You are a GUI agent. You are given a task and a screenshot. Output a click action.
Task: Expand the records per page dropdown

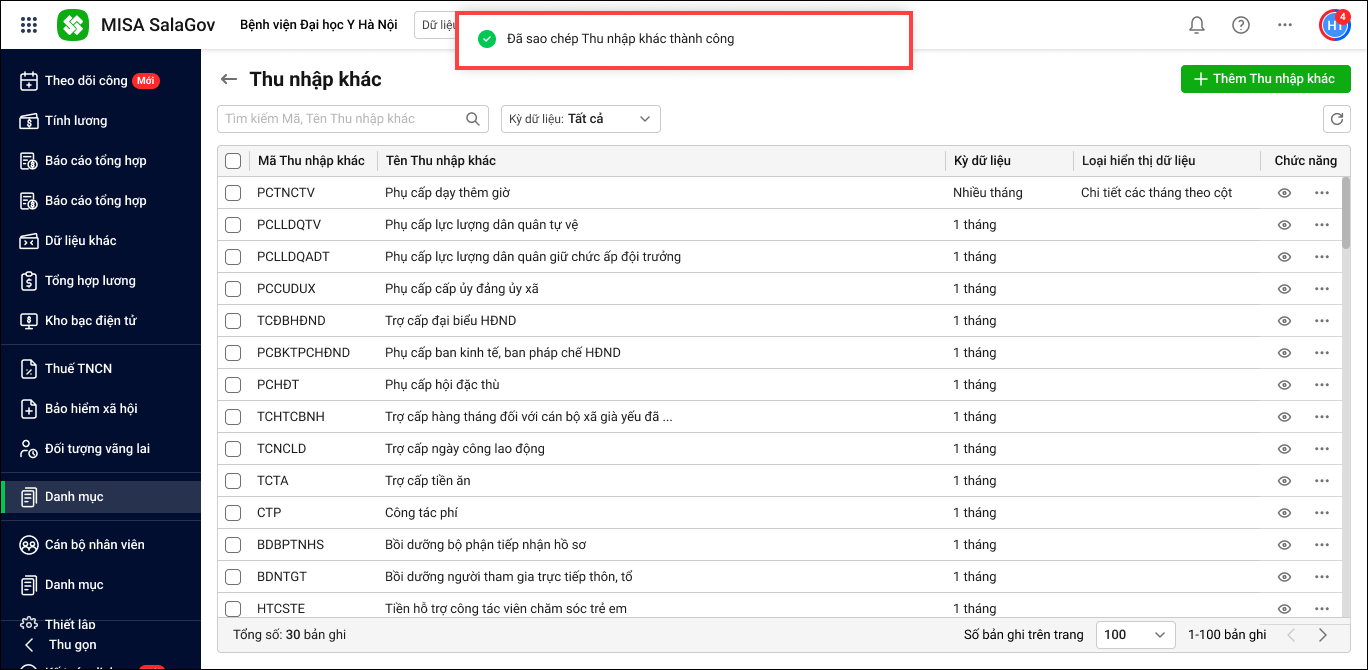[1135, 635]
